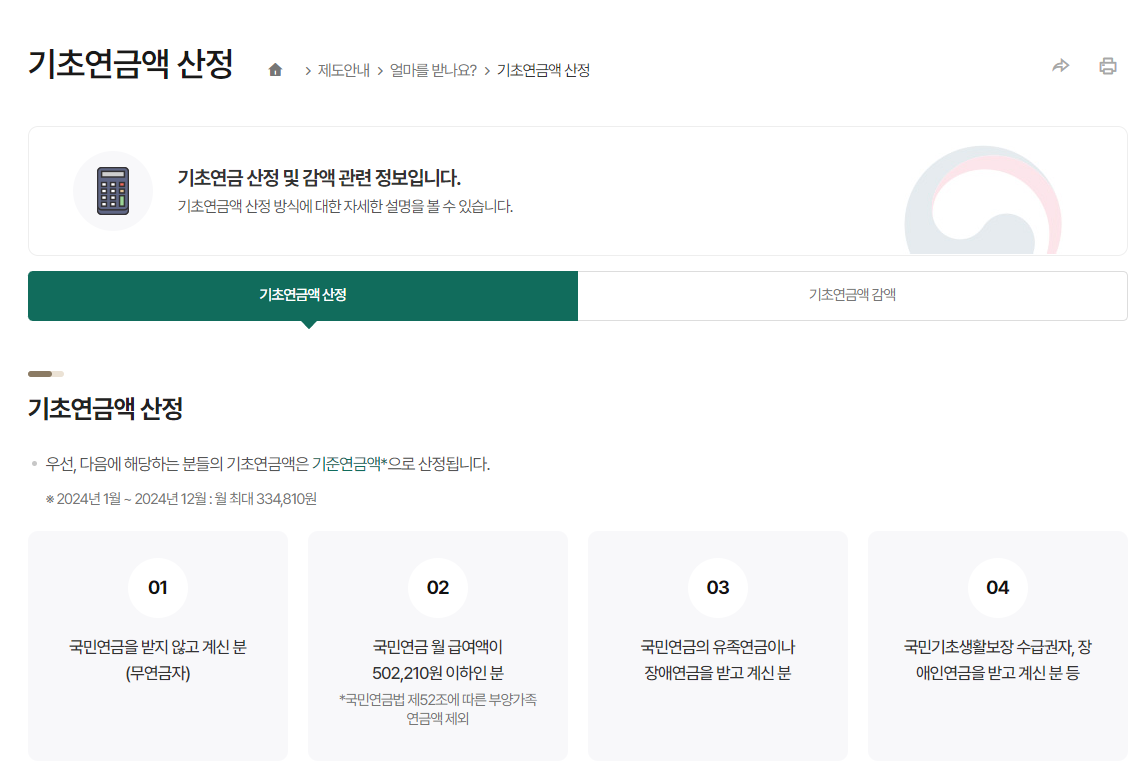Select note 월 최대 334,810원

pos(265,498)
